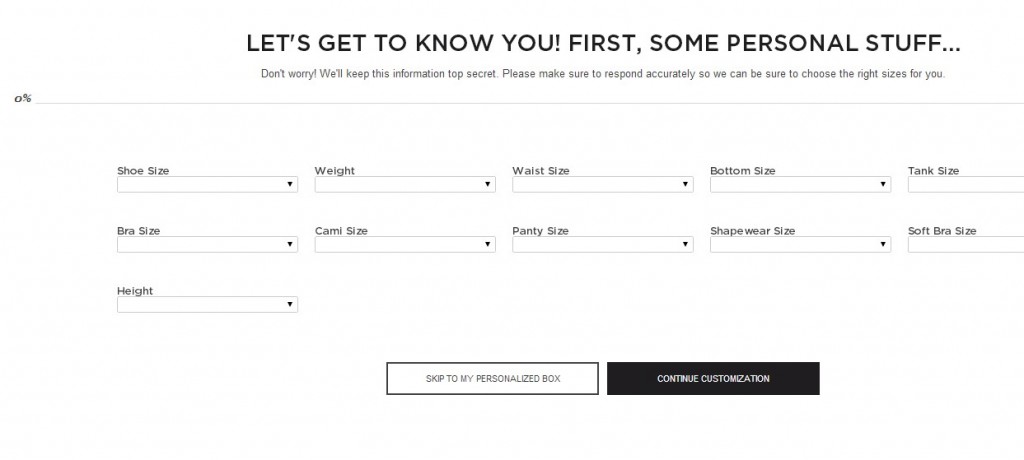Click the Shapewear Size dropdown arrow
Image resolution: width=1024 pixels, height=460 pixels.
click(884, 245)
